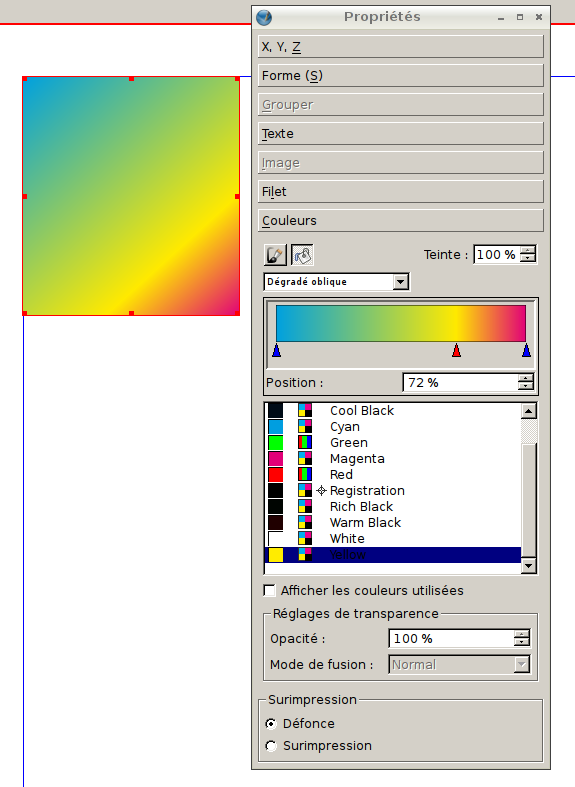Click the Cool Black color swatch
Image resolution: width=575 pixels, height=787 pixels.
click(x=275, y=411)
